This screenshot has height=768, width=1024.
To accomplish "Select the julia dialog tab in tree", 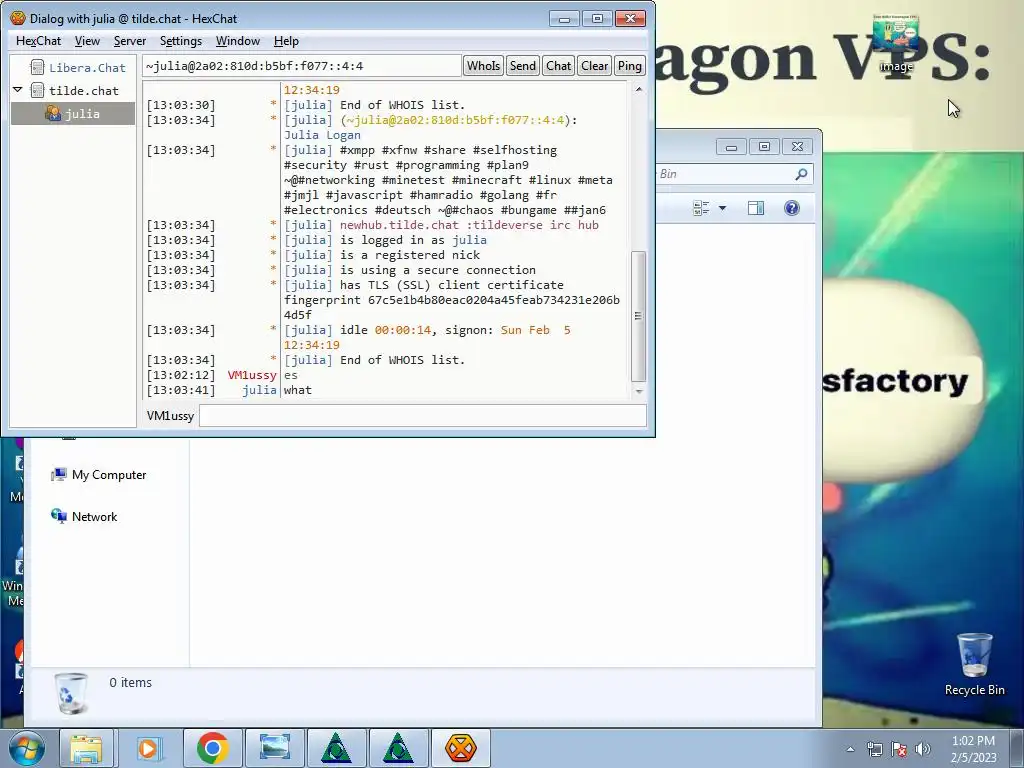I will point(73,114).
